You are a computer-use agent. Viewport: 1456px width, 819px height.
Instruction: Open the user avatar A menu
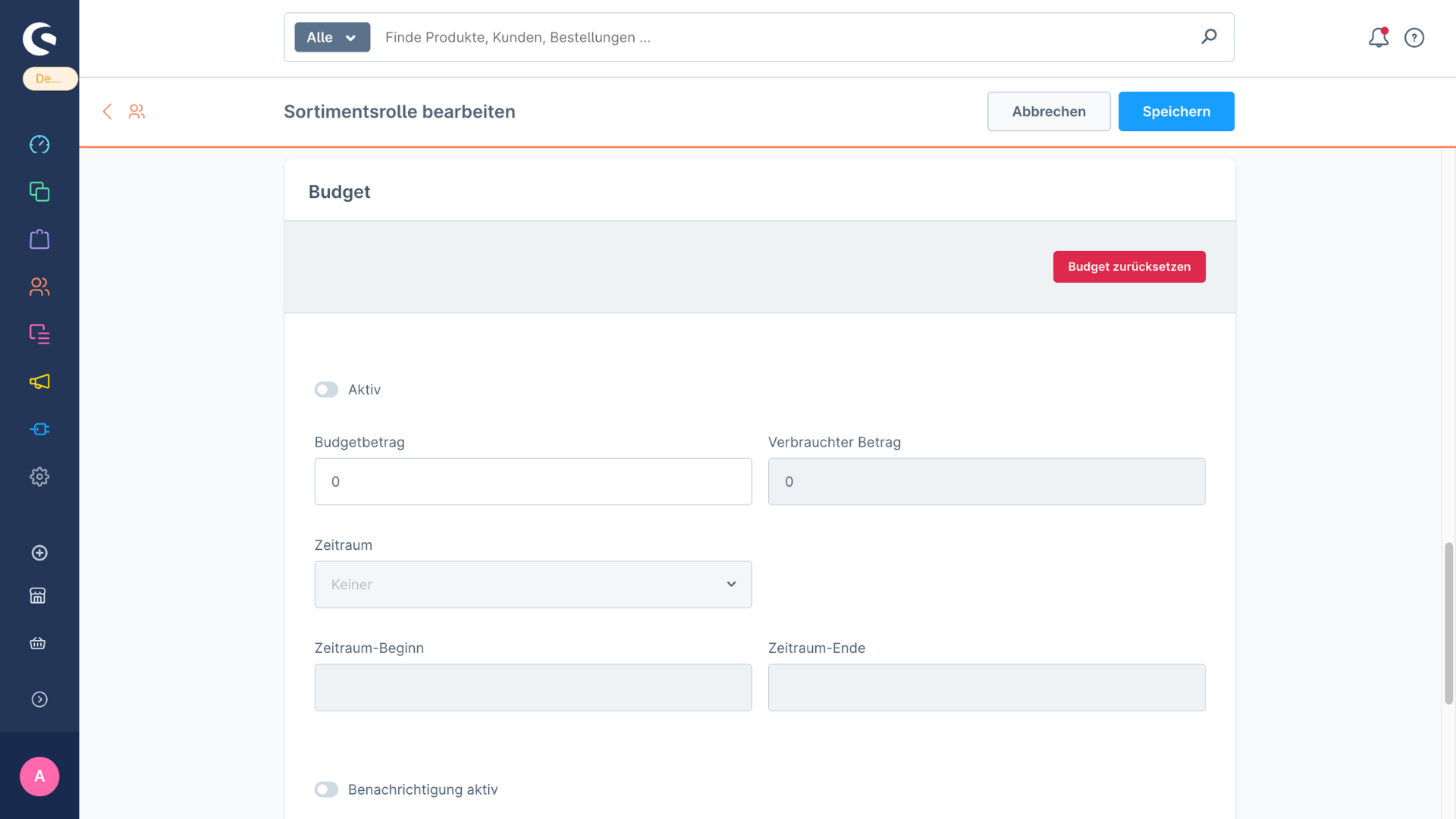(x=39, y=777)
